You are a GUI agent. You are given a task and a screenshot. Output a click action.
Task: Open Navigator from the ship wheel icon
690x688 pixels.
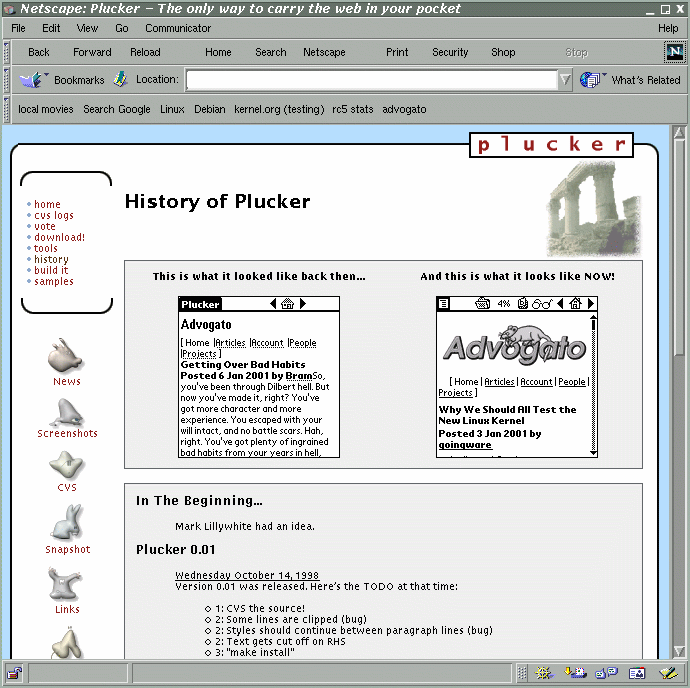(x=543, y=673)
